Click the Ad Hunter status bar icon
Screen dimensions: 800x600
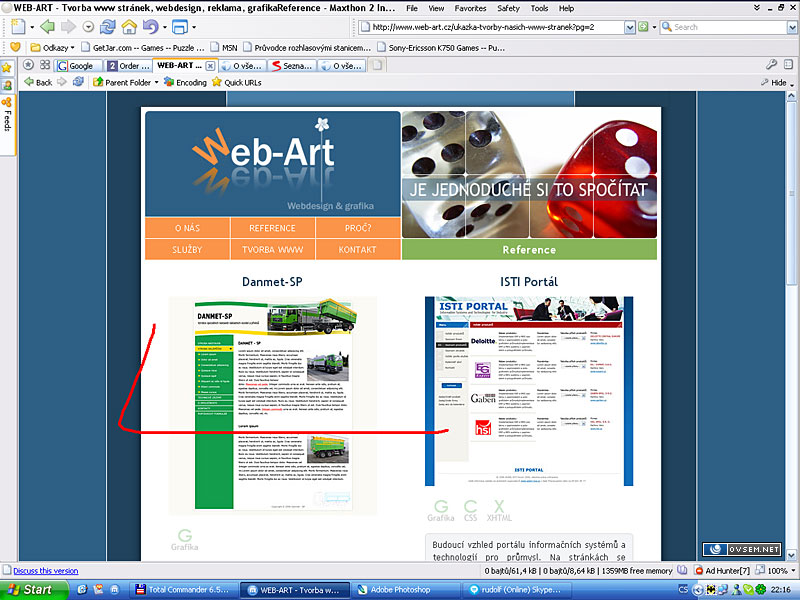722,570
